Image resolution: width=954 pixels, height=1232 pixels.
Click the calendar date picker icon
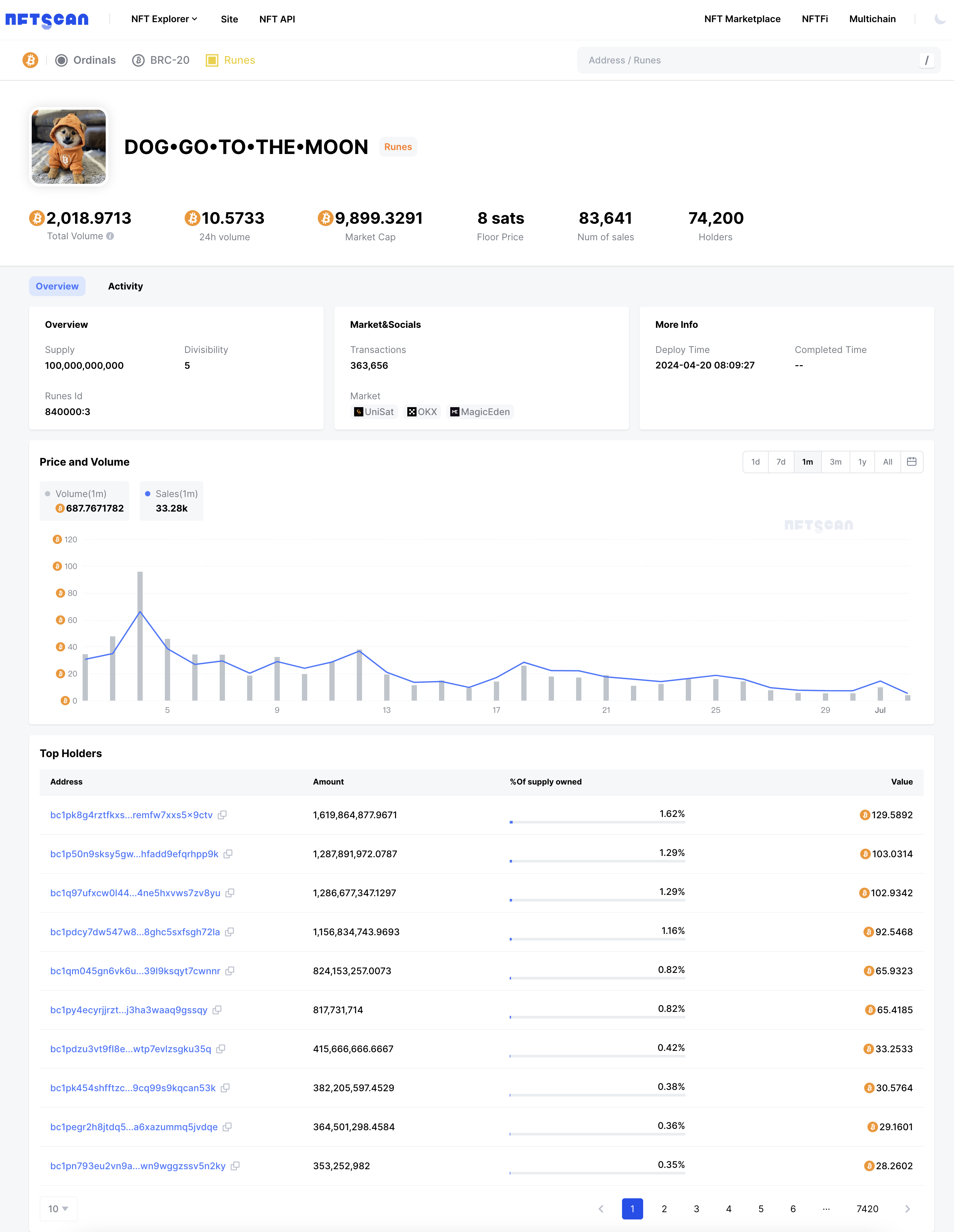(911, 462)
